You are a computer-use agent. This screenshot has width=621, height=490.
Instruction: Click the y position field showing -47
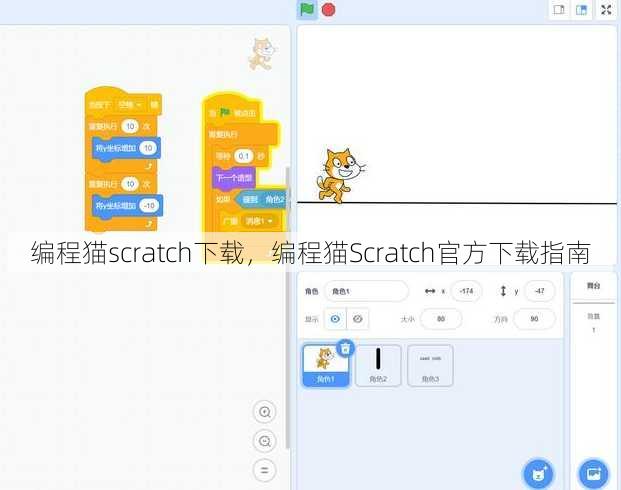tap(539, 291)
